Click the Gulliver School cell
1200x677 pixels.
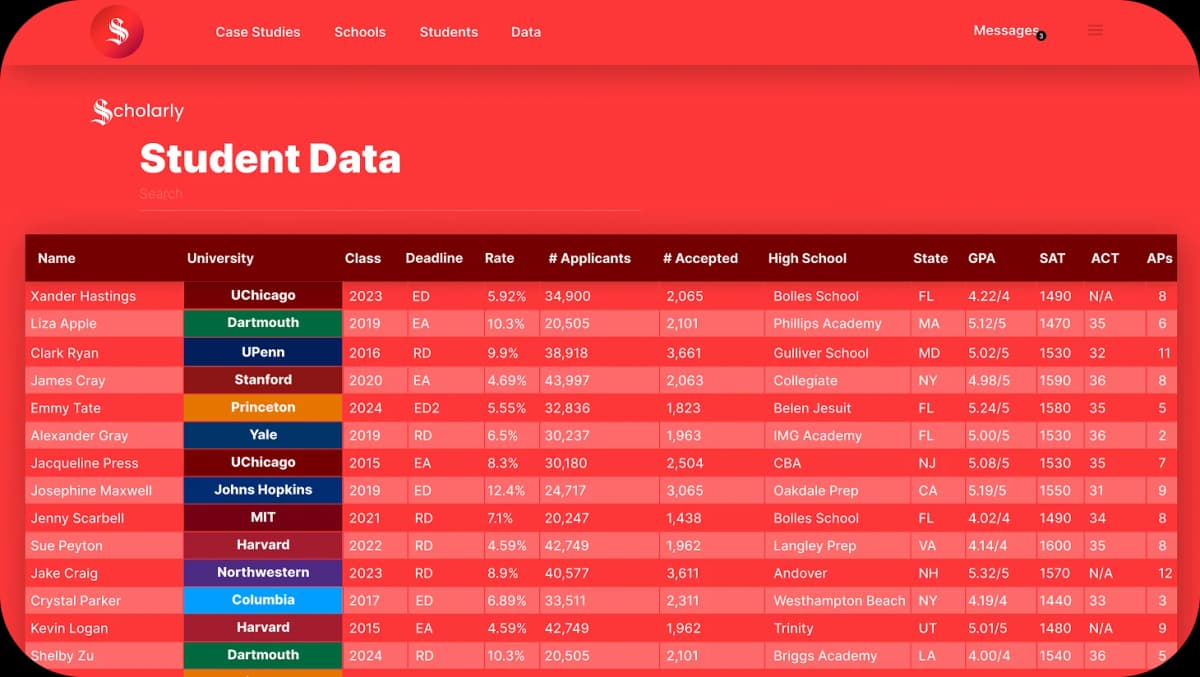point(821,353)
